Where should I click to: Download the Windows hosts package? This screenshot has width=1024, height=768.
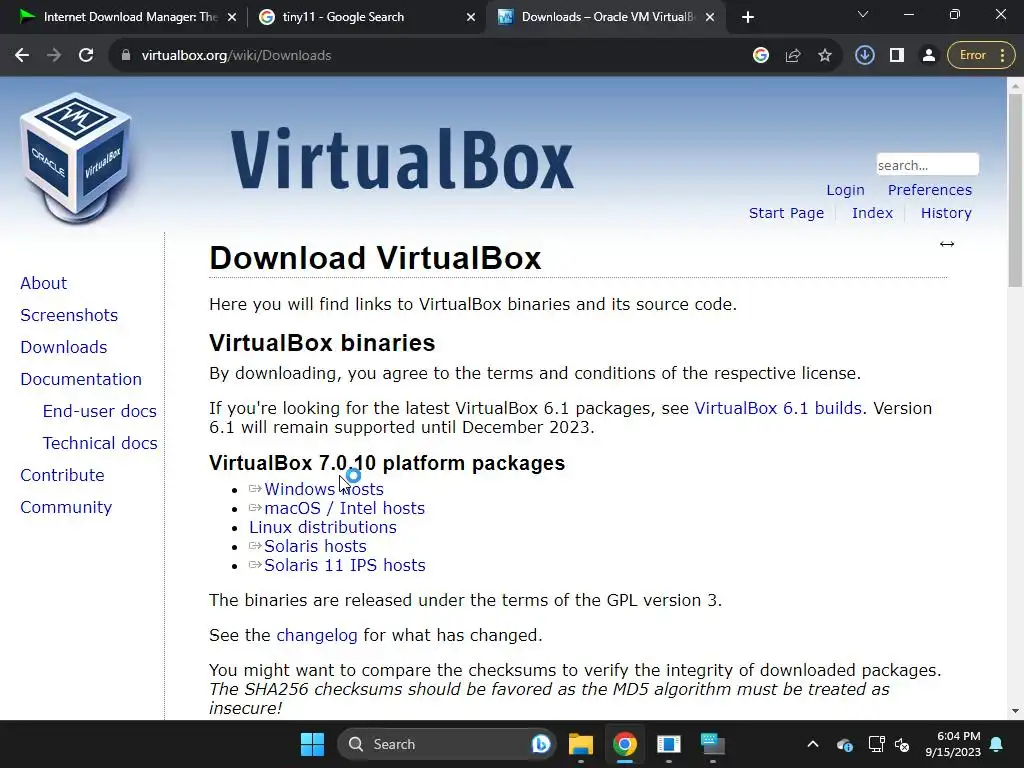point(323,489)
